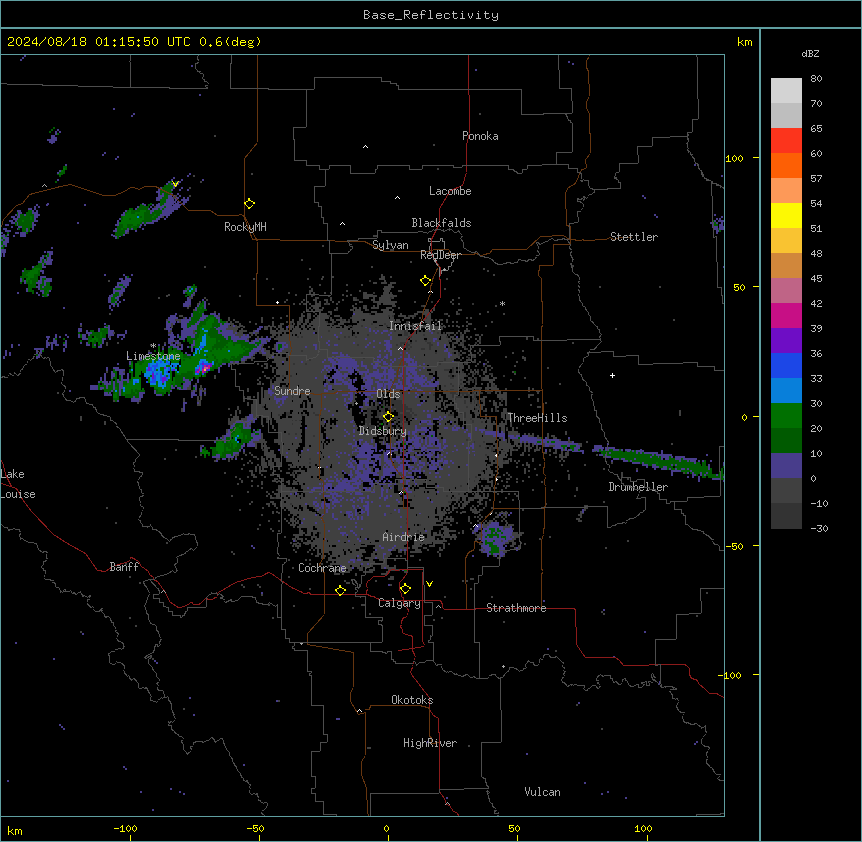Viewport: 862px width, 842px height.
Task: Click the Drumheller city label
Action: click(x=638, y=487)
